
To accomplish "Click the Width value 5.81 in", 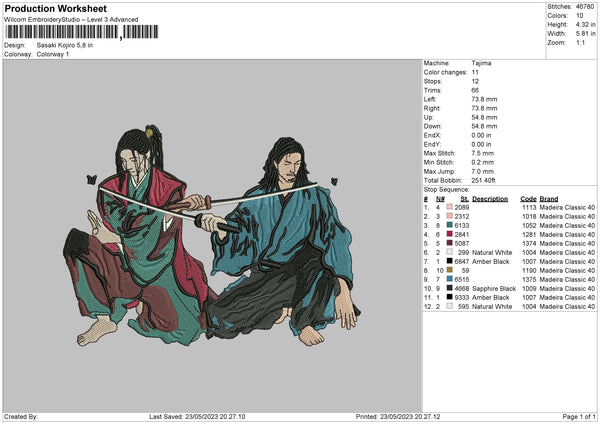I will (585, 34).
